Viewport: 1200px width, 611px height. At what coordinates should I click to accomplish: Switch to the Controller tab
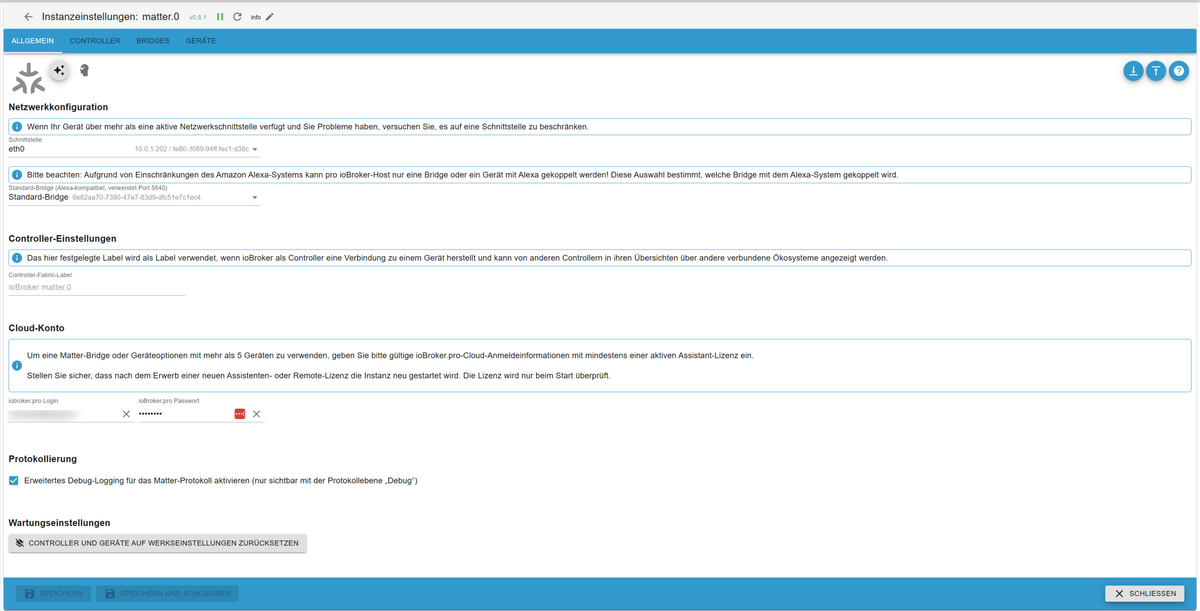point(95,41)
